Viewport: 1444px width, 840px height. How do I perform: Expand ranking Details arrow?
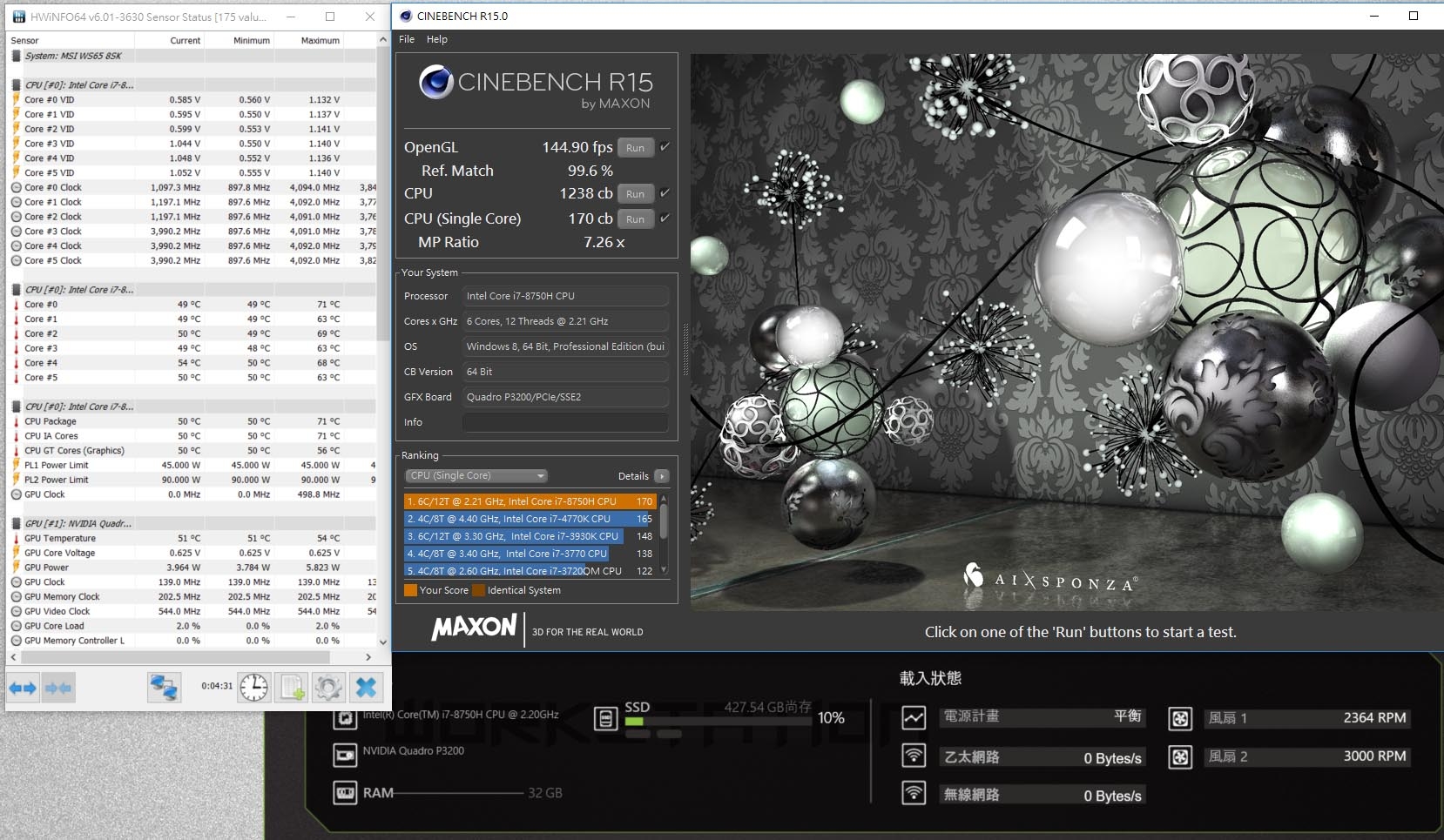[662, 476]
